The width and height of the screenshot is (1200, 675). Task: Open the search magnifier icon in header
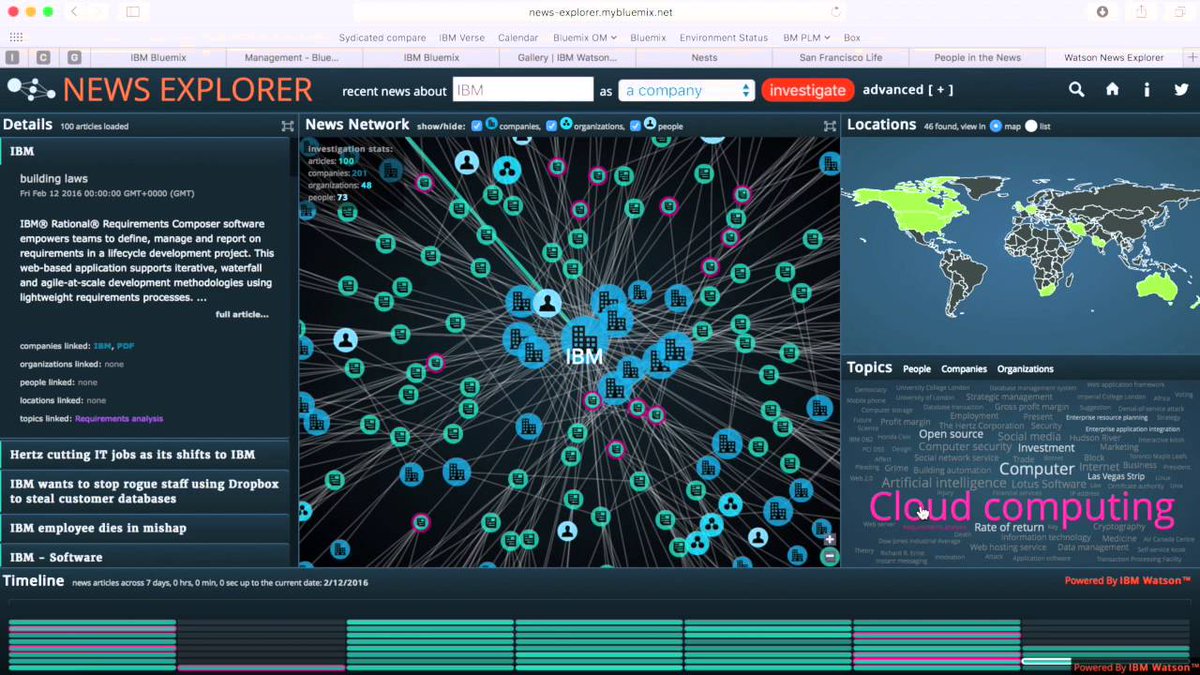1076,89
